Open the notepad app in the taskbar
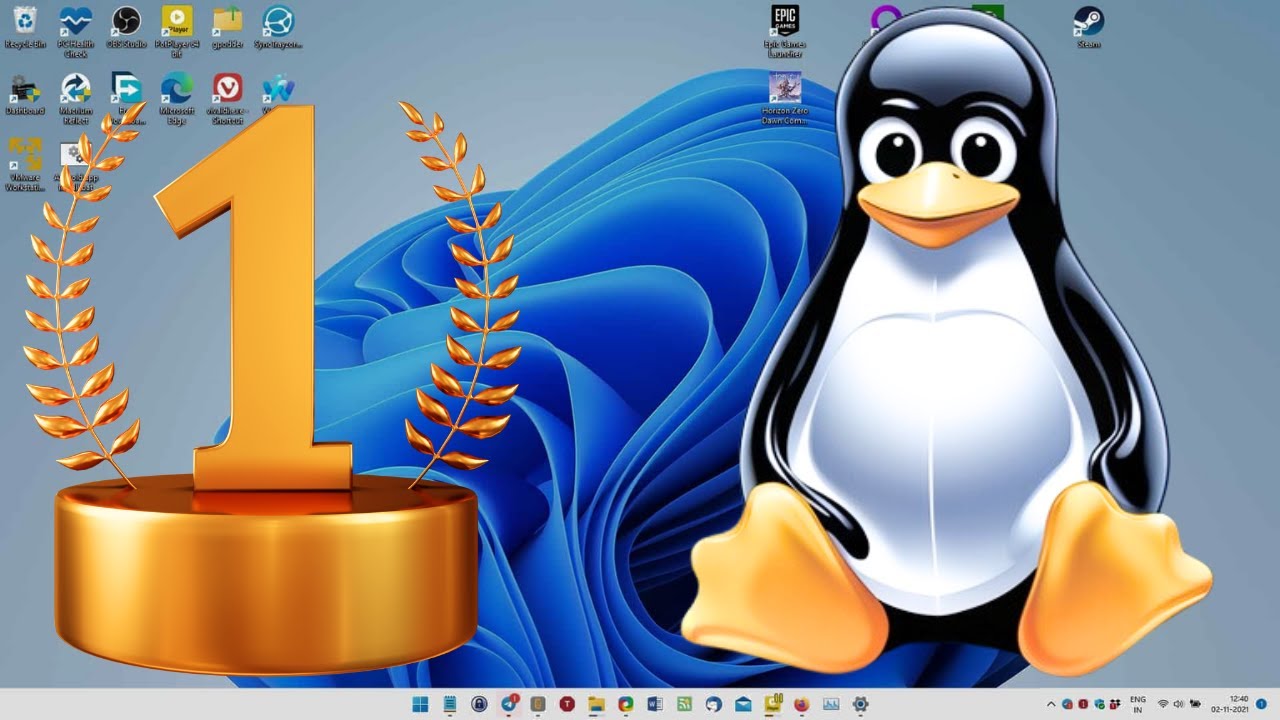 (450, 704)
